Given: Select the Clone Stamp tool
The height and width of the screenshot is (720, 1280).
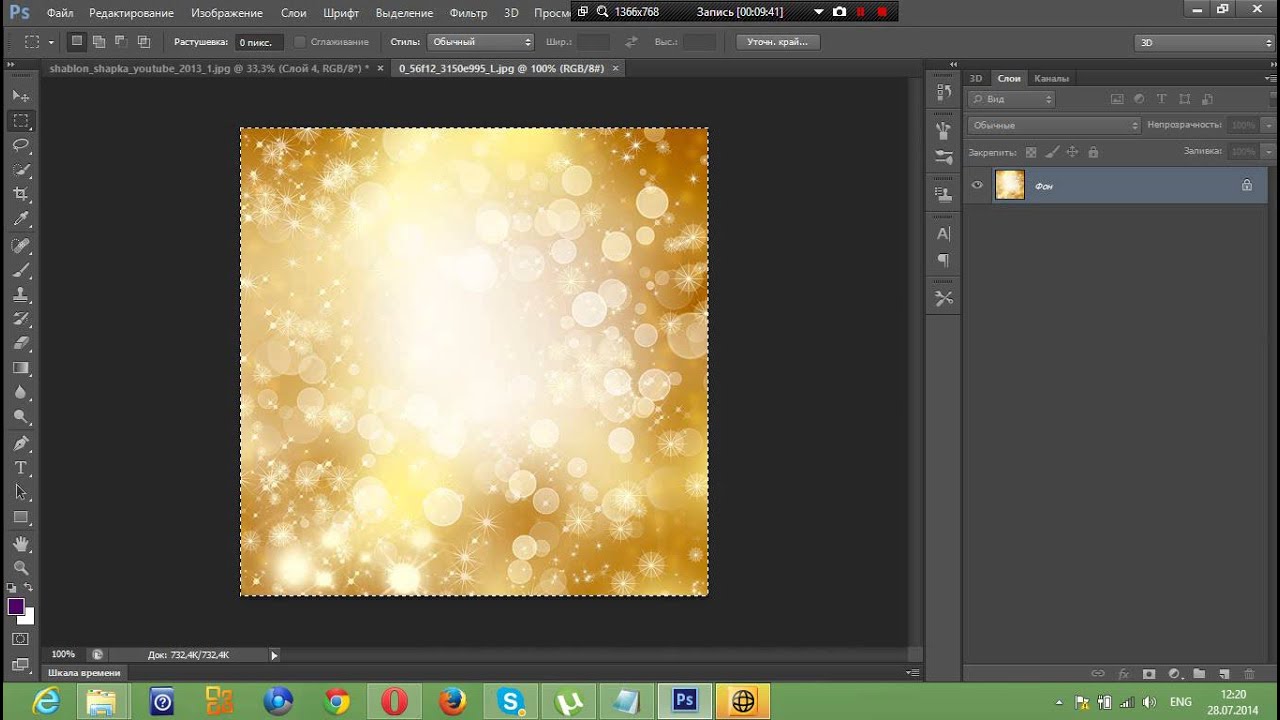Looking at the screenshot, I should point(21,295).
